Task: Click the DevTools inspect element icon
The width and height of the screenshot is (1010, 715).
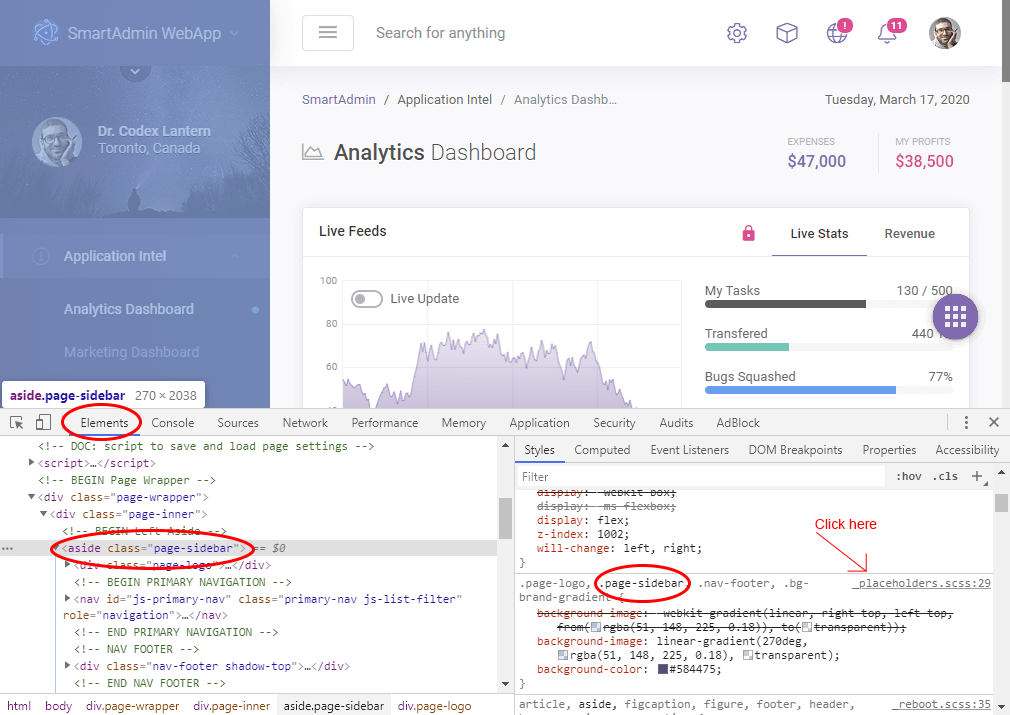Action: click(17, 423)
